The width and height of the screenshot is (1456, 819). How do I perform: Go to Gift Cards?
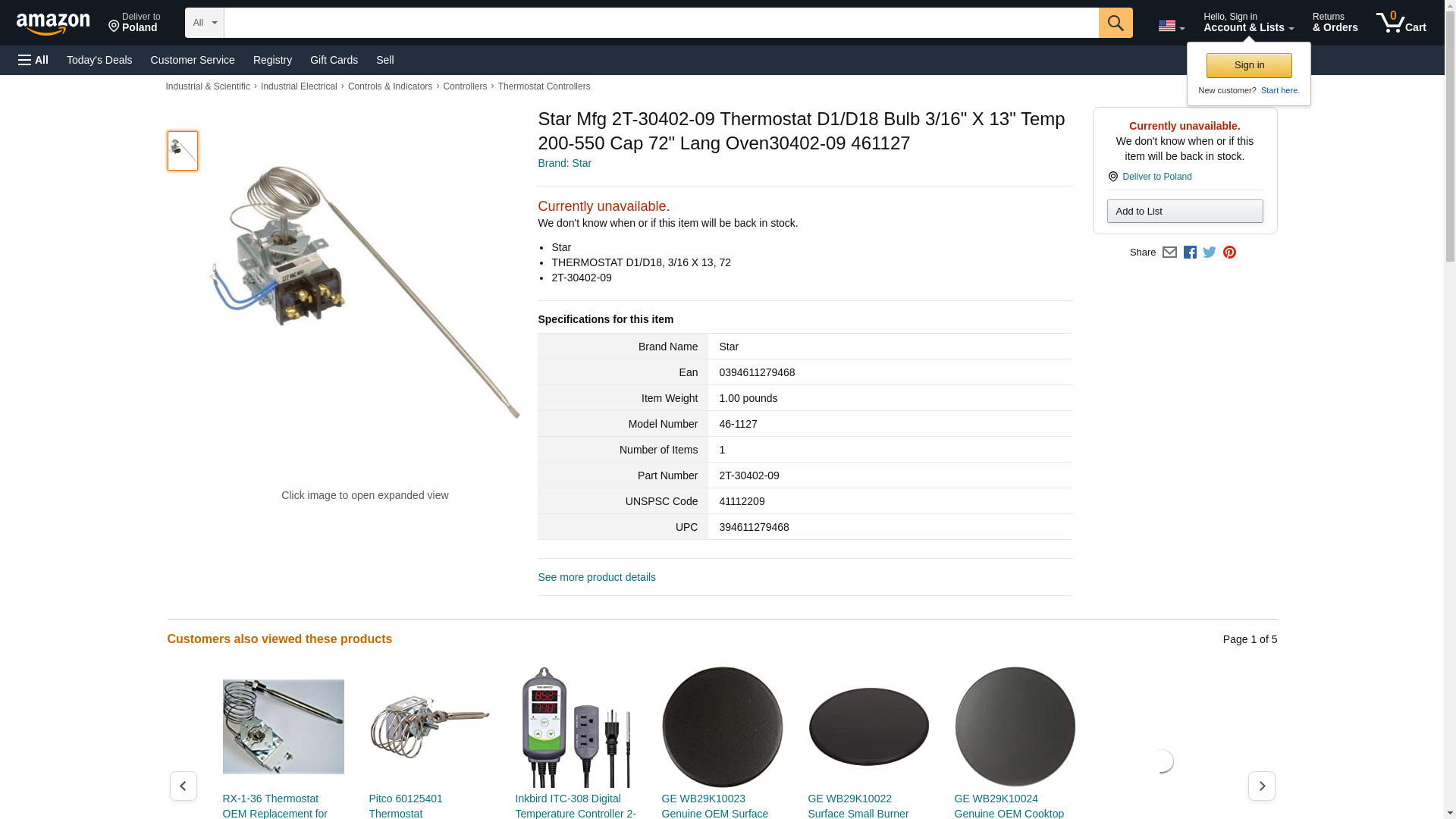(x=334, y=60)
